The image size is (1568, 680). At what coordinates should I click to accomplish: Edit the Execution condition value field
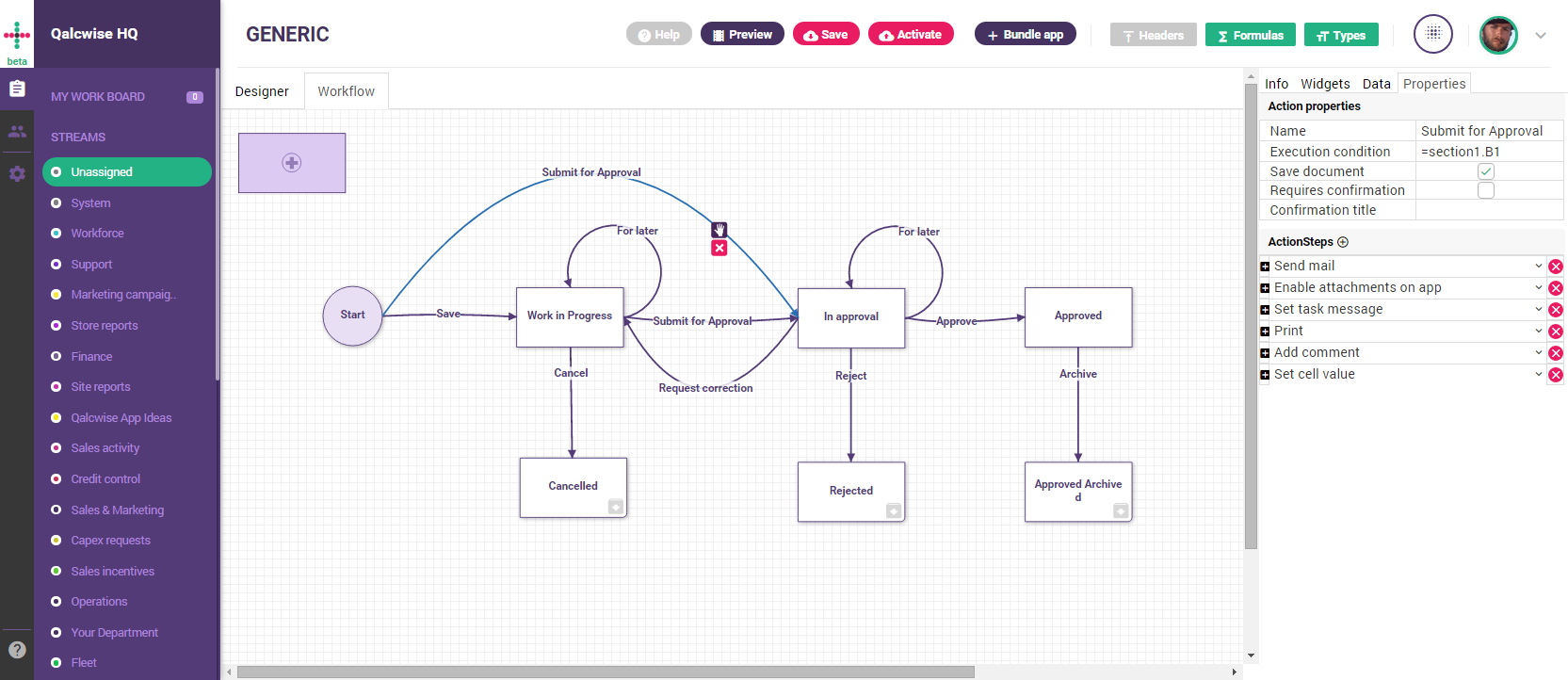[x=1489, y=152]
